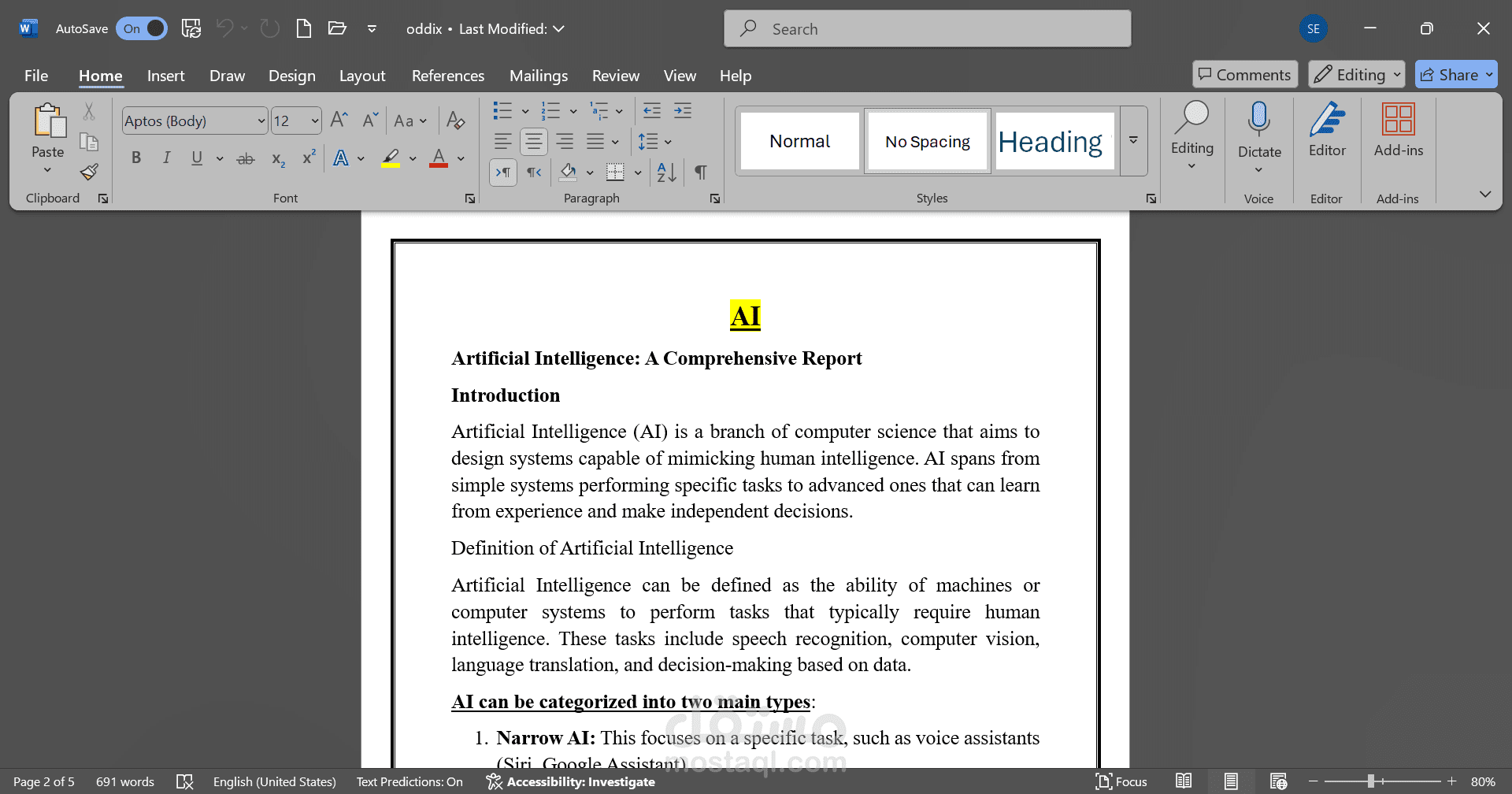
Task: Toggle Align Right
Action: (x=565, y=142)
